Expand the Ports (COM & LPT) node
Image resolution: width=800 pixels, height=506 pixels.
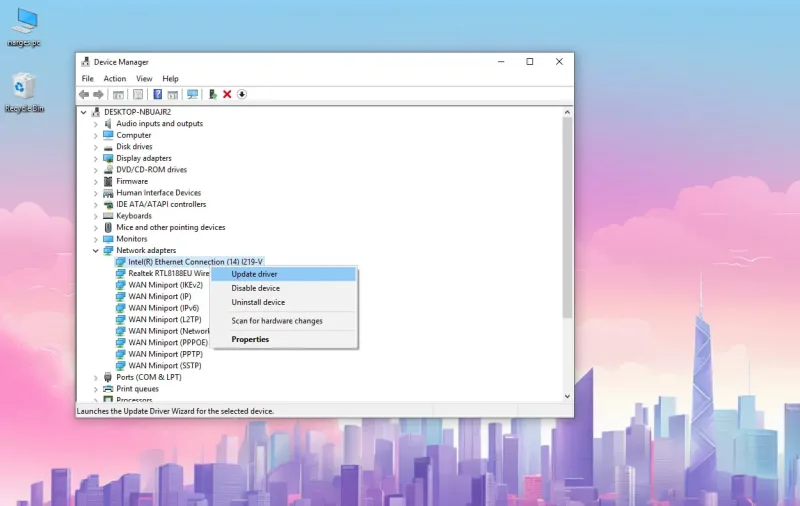tap(95, 377)
